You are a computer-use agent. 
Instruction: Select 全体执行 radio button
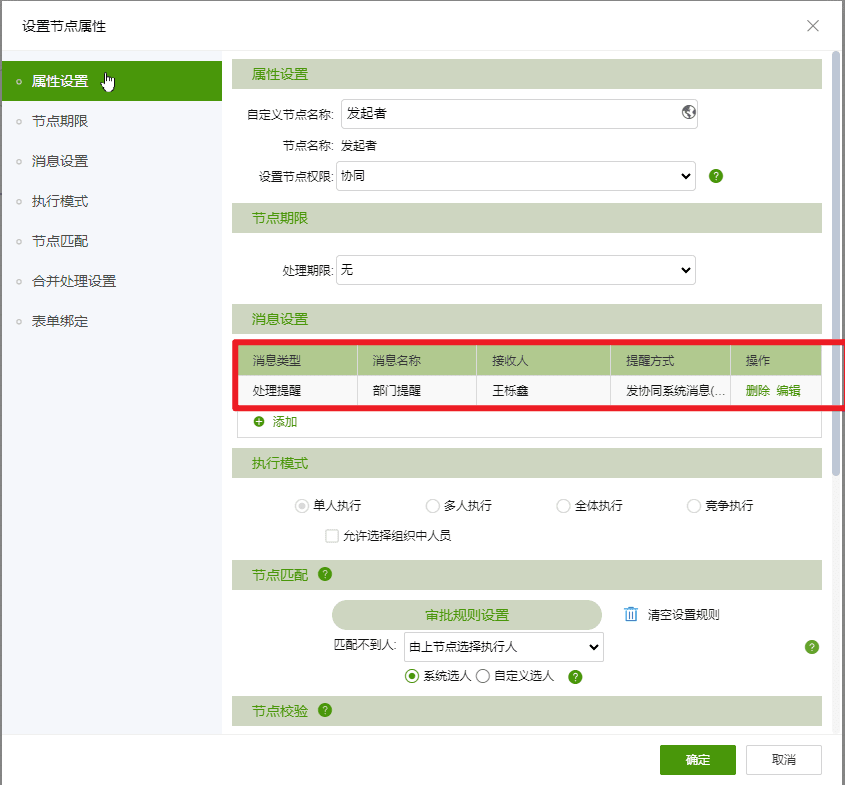(x=563, y=506)
